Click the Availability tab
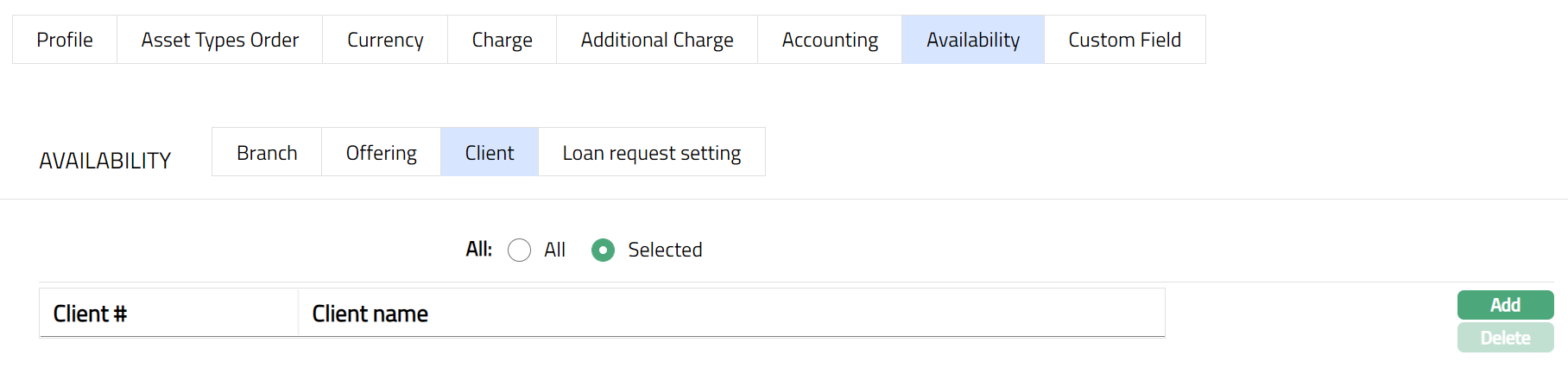Screen dimensions: 1568x368 972,40
